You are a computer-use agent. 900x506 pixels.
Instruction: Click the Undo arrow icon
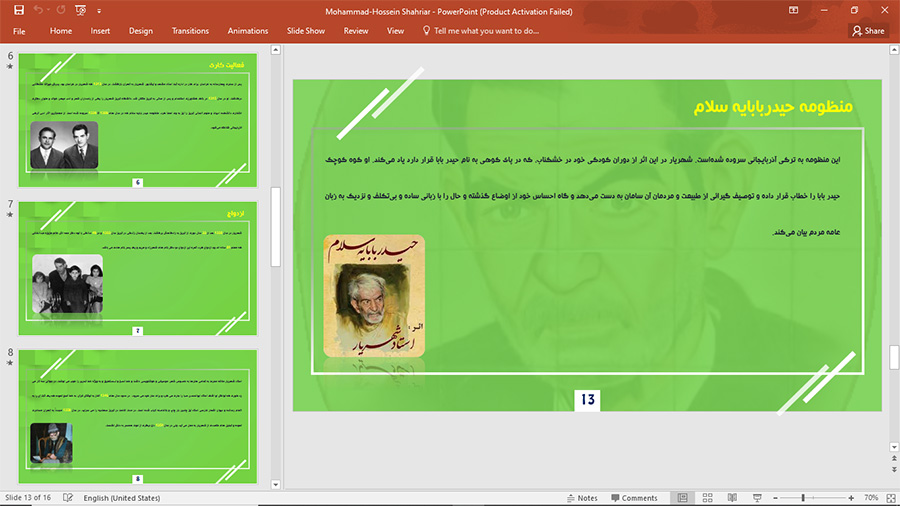pyautogui.click(x=39, y=10)
